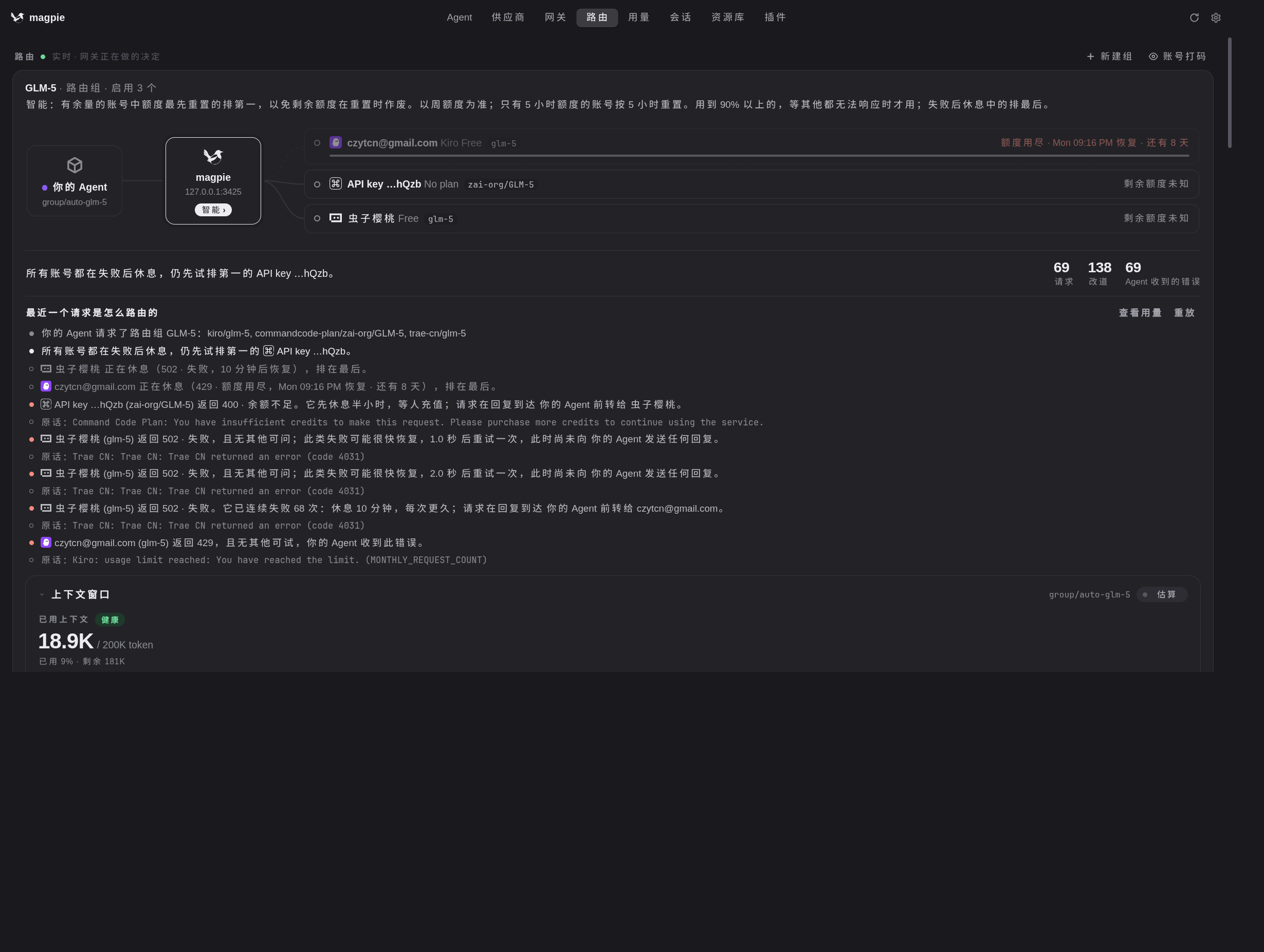The image size is (1264, 952).
Task: Toggle the eye icon for 账号打码
Action: 1153,56
